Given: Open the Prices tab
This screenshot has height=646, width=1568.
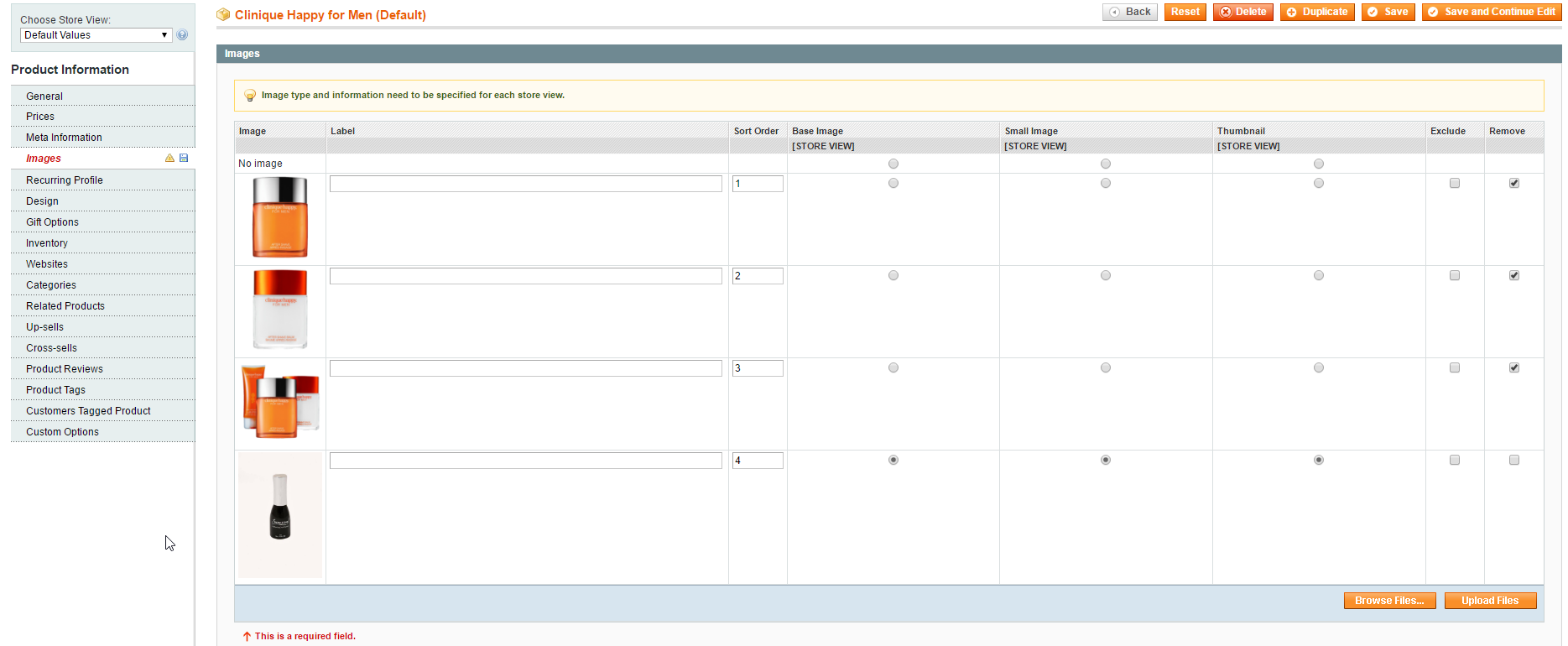Looking at the screenshot, I should (x=103, y=117).
